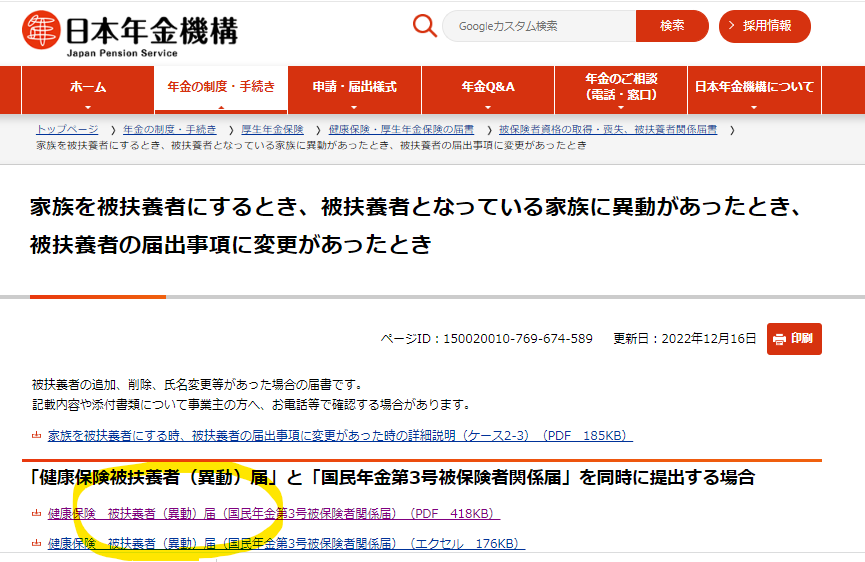The height and width of the screenshot is (562, 865).
Task: Click the 更新日：2022年12月16日 text
Action: 685,339
